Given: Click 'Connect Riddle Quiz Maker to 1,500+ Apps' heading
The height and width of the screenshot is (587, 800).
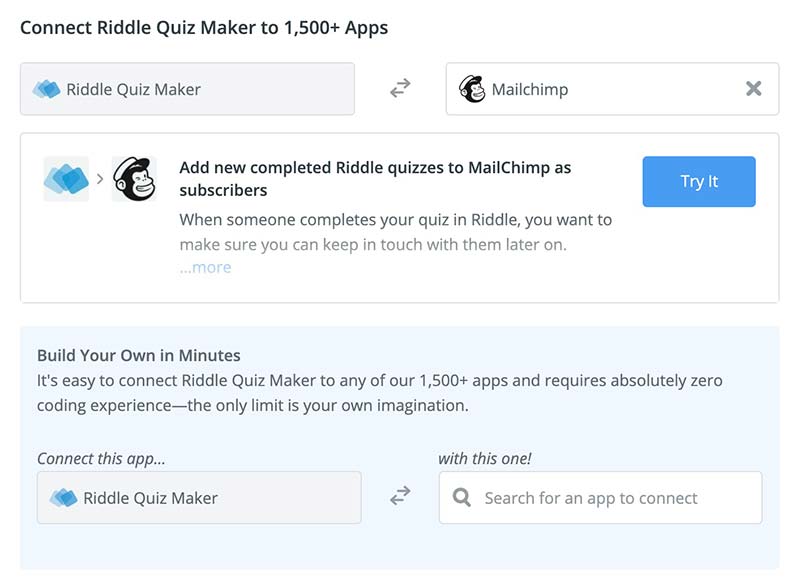Looking at the screenshot, I should (x=204, y=28).
